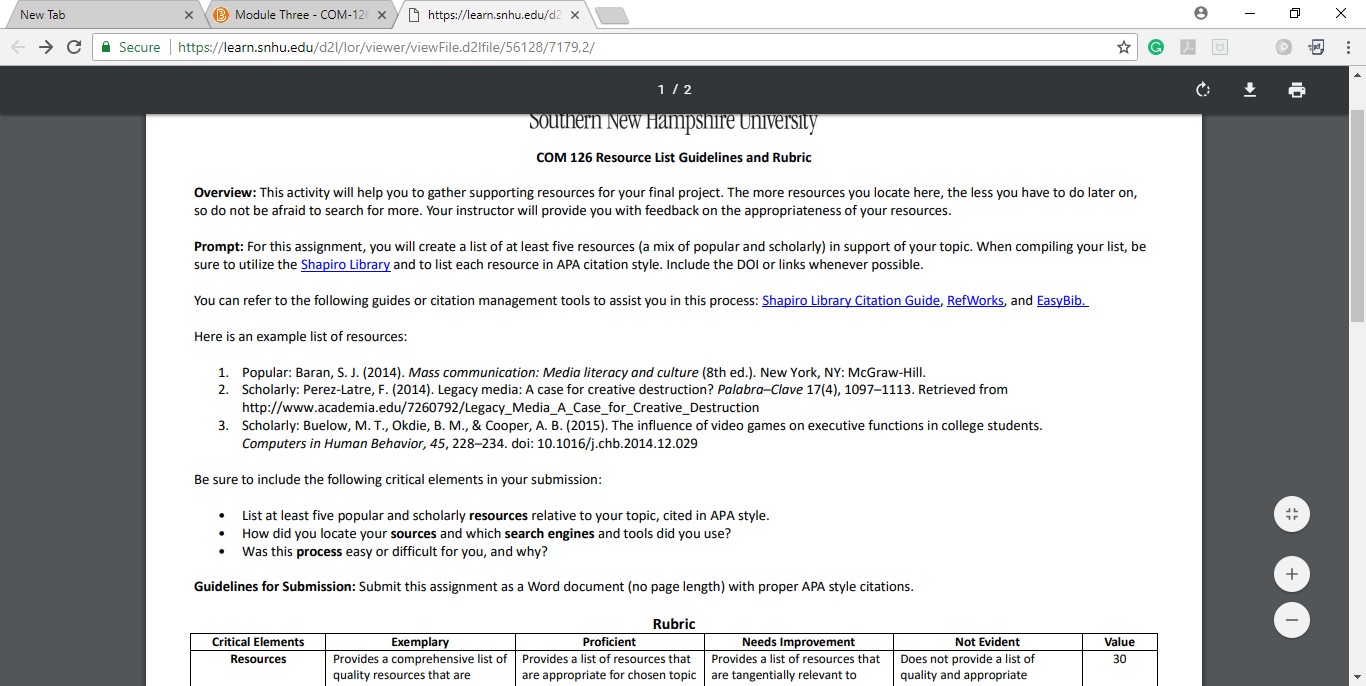Rotate the PDF clockwise
The image size is (1366, 686).
tap(1203, 90)
